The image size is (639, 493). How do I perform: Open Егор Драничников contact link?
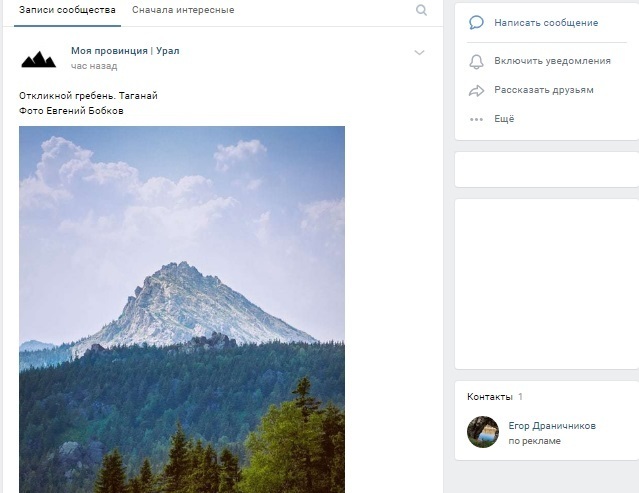click(x=552, y=426)
